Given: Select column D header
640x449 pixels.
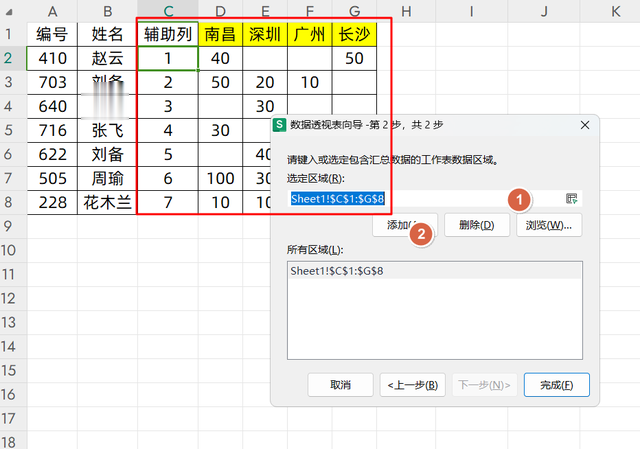Looking at the screenshot, I should 220,10.
